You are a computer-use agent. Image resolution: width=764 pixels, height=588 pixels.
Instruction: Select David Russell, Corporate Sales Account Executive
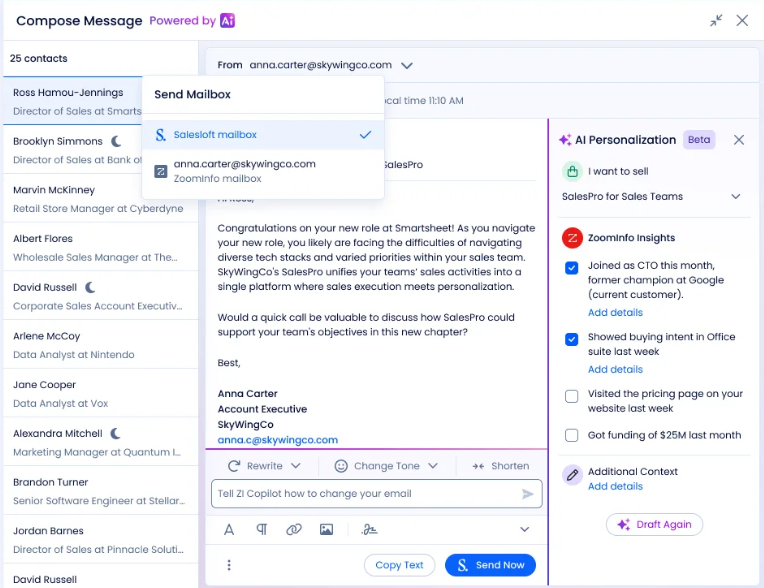[x=100, y=296]
